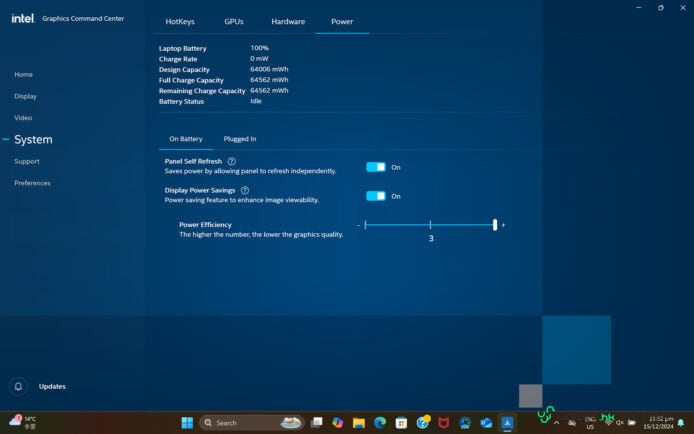Select the On Battery sub-tab
Image resolution: width=694 pixels, height=434 pixels.
186,139
